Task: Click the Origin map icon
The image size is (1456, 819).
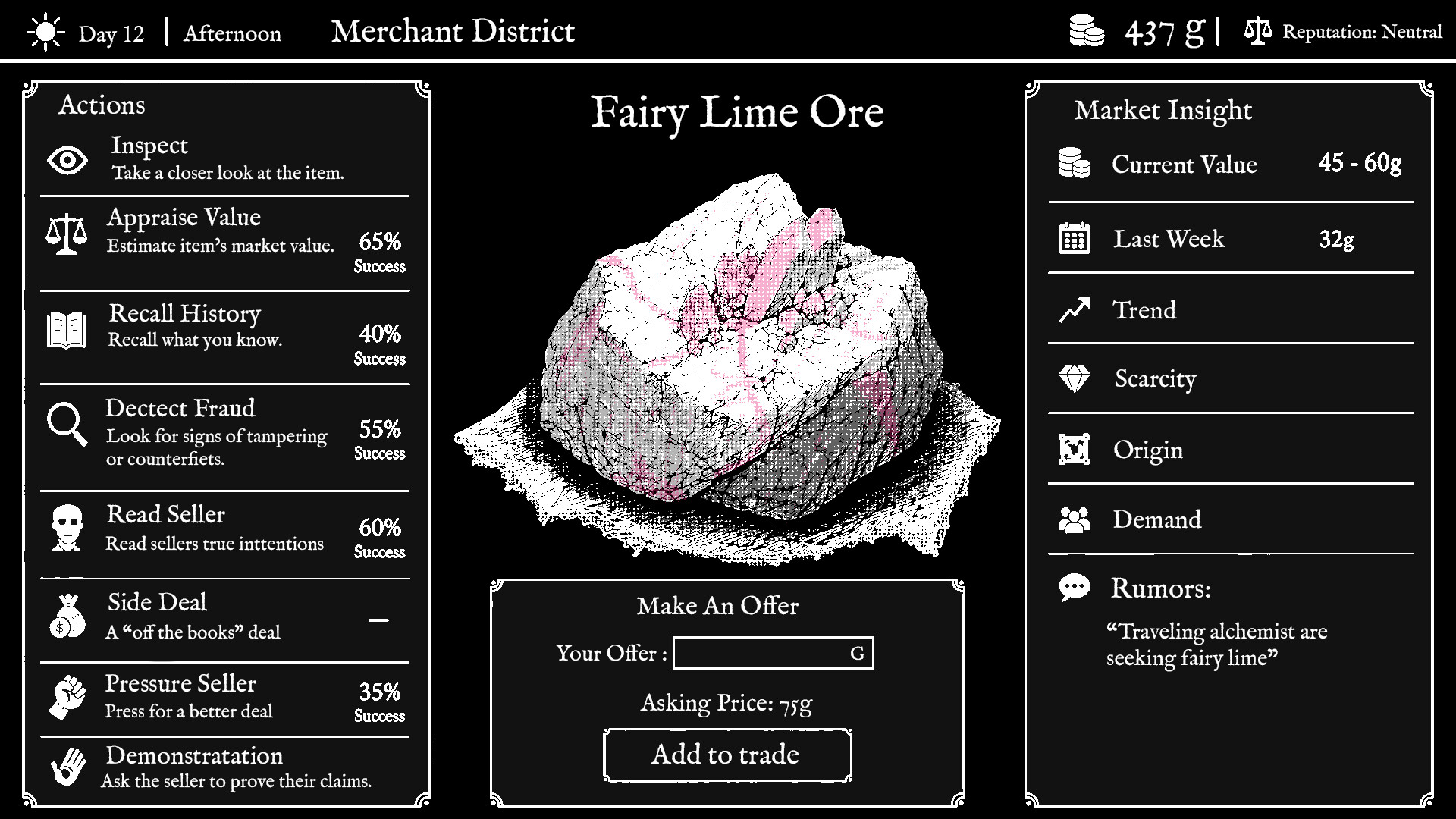Action: tap(1075, 449)
